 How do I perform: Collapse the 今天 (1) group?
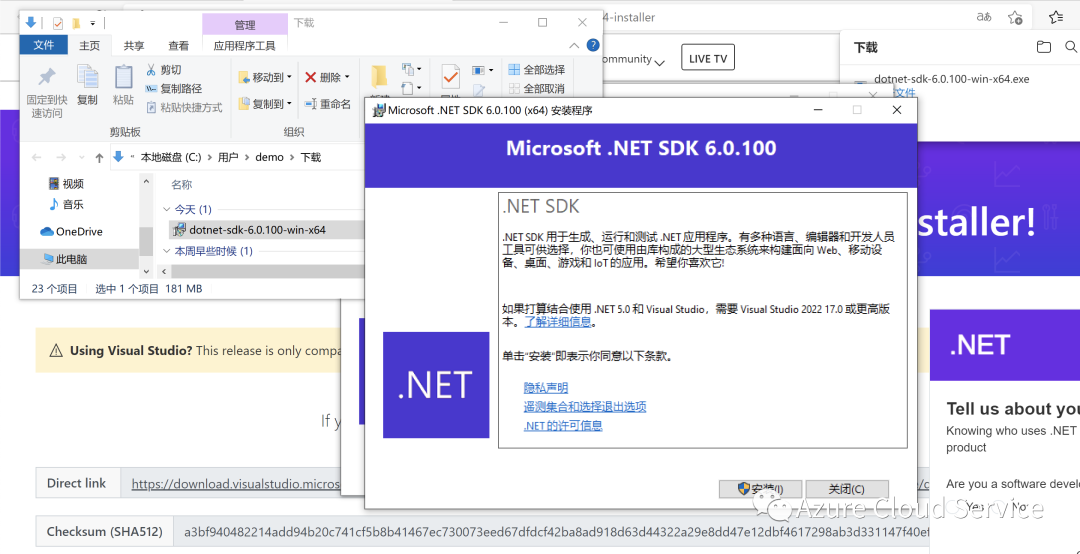pos(167,209)
